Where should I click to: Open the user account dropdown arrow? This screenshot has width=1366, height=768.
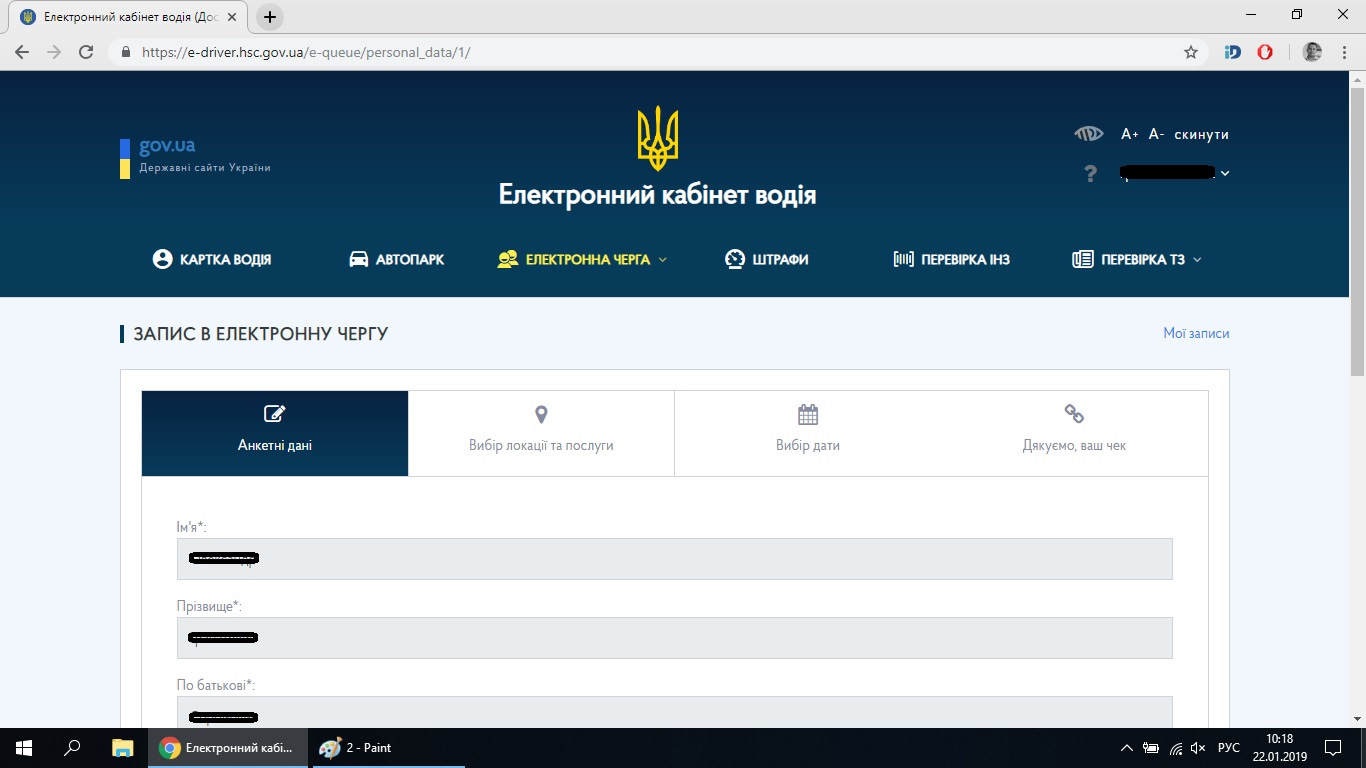(1226, 173)
